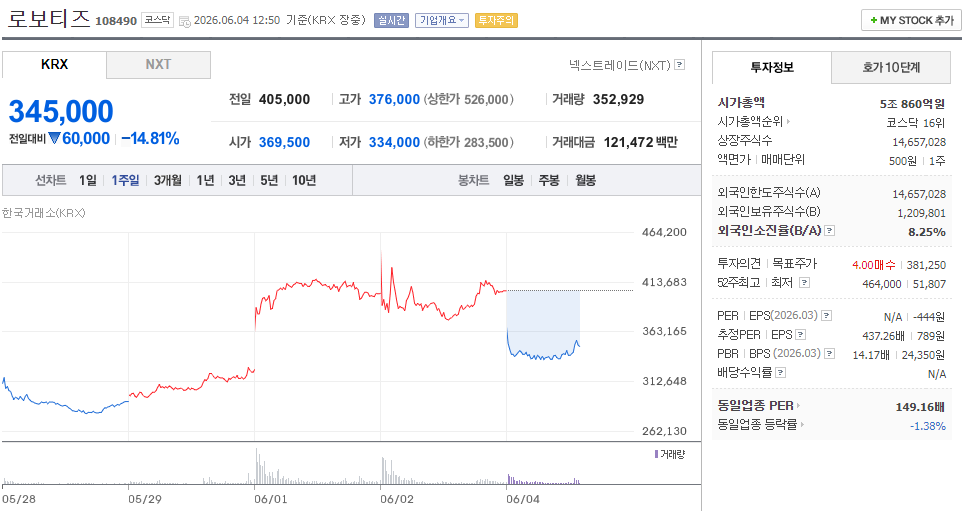The width and height of the screenshot is (972, 511).
Task: Open help icon next to 넥스트레이드(NXT)
Action: point(679,64)
